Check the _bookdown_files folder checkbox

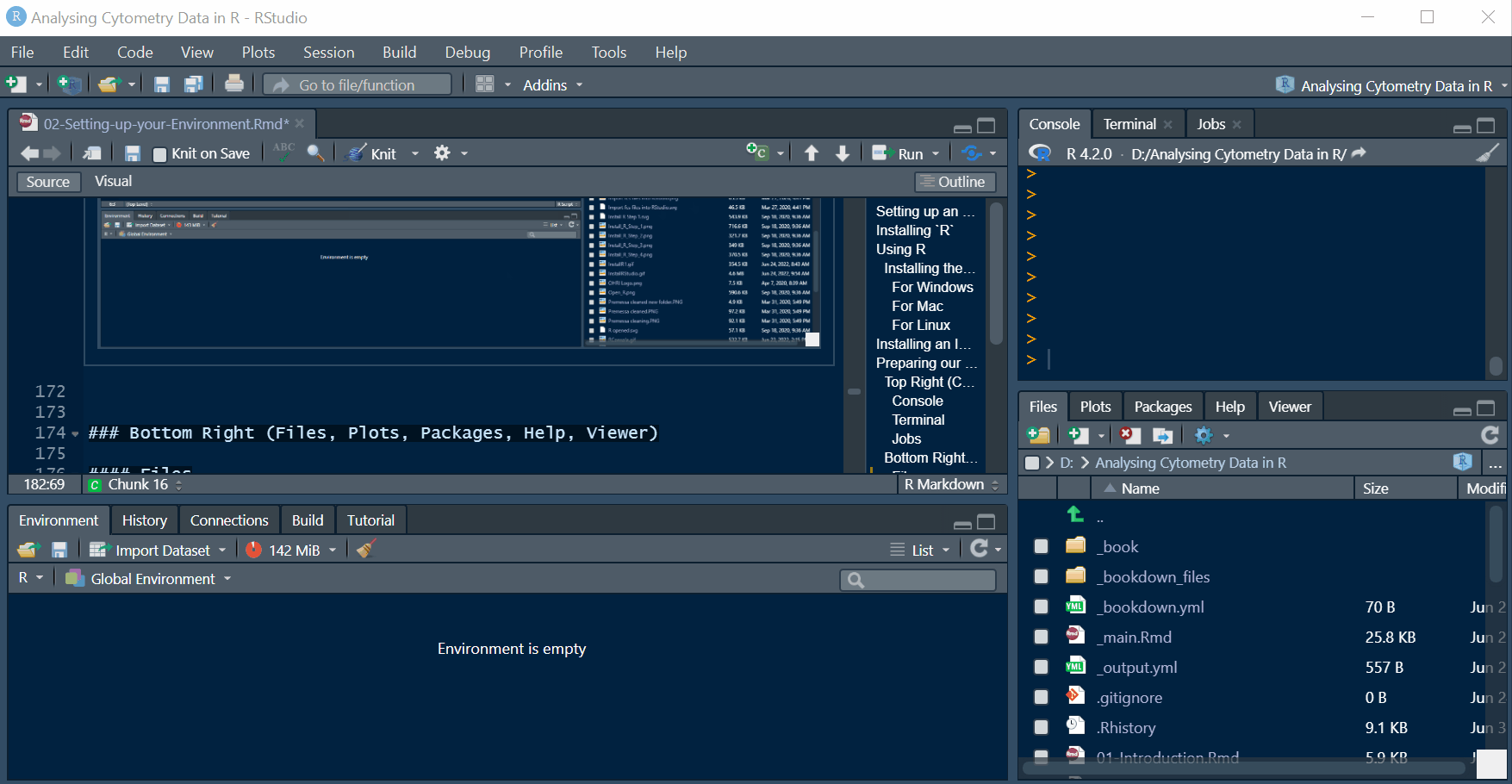[x=1041, y=576]
